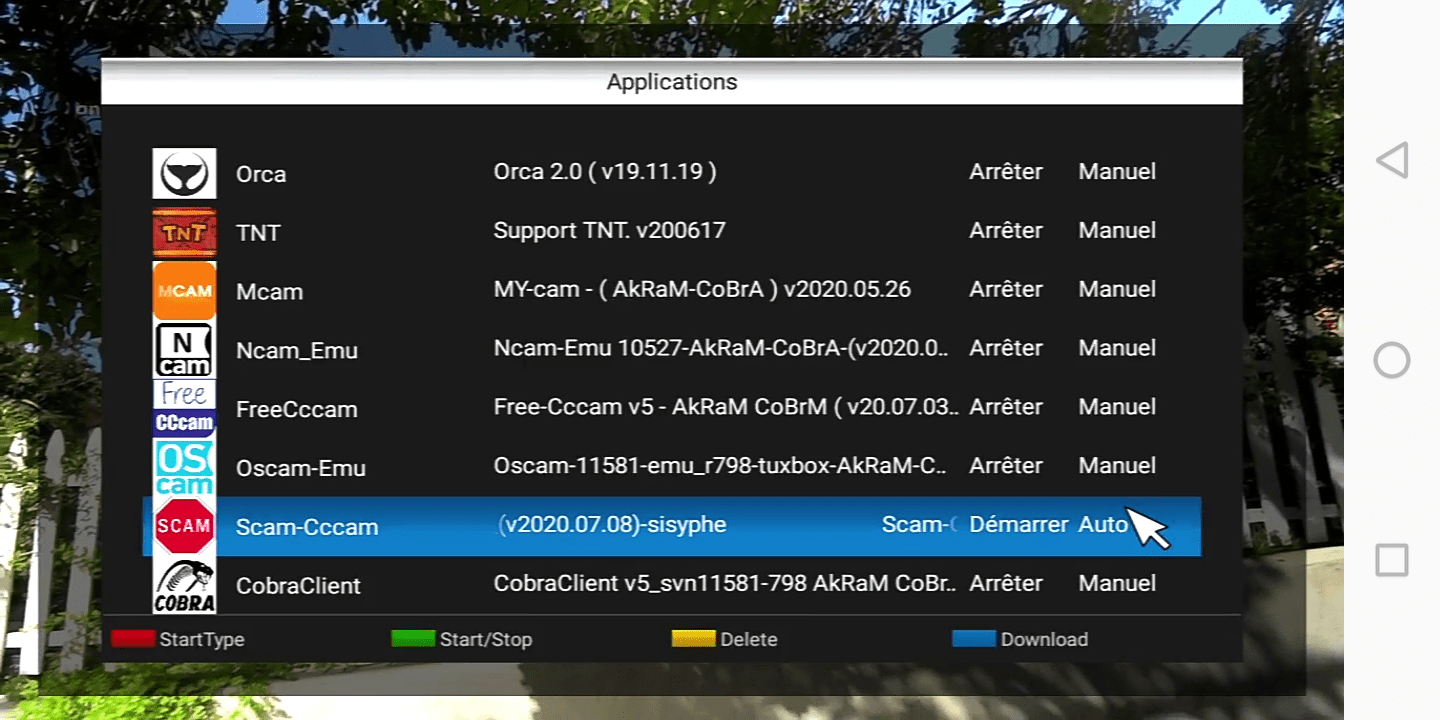
Task: Click Démarrer status in Scam-Cccam row
Action: click(1019, 525)
